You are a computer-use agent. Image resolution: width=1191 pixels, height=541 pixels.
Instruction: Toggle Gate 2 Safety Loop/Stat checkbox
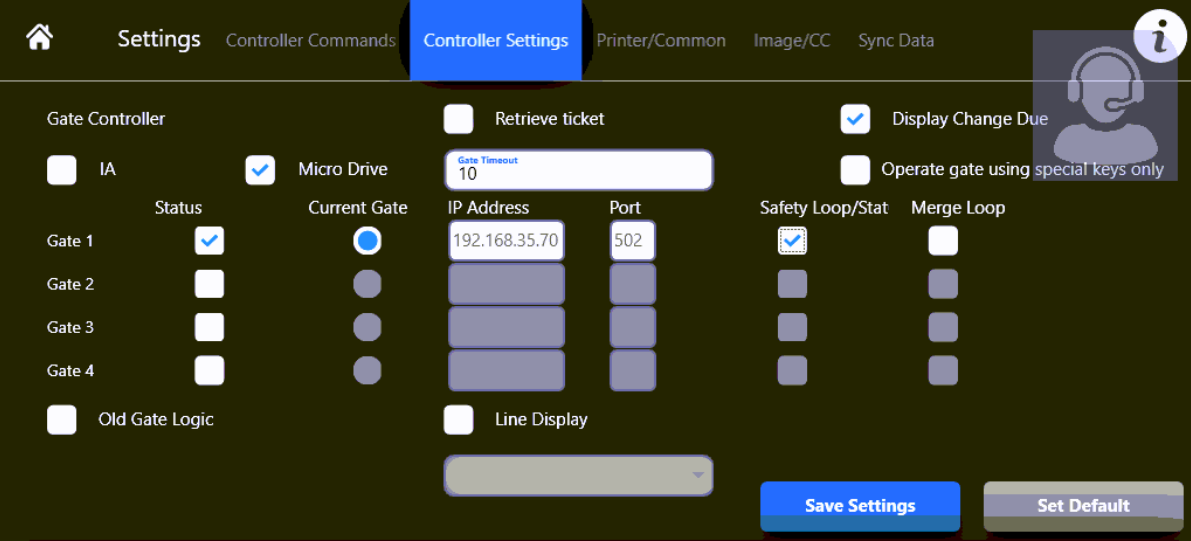click(792, 284)
